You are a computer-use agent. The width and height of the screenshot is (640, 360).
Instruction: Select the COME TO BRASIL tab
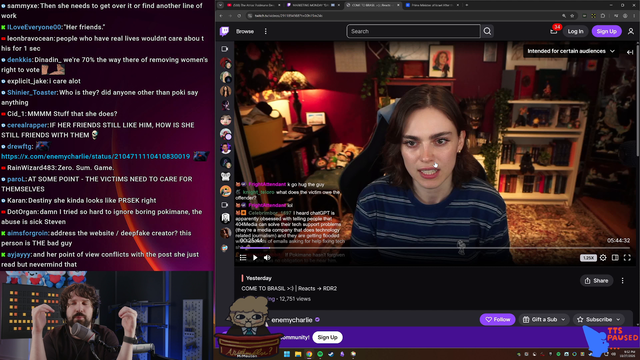[x=372, y=5]
